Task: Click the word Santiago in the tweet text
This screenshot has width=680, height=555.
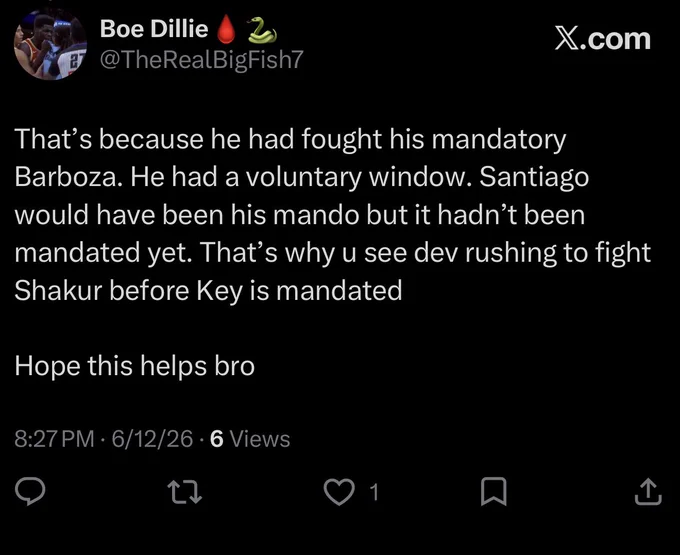Action: [x=534, y=178]
